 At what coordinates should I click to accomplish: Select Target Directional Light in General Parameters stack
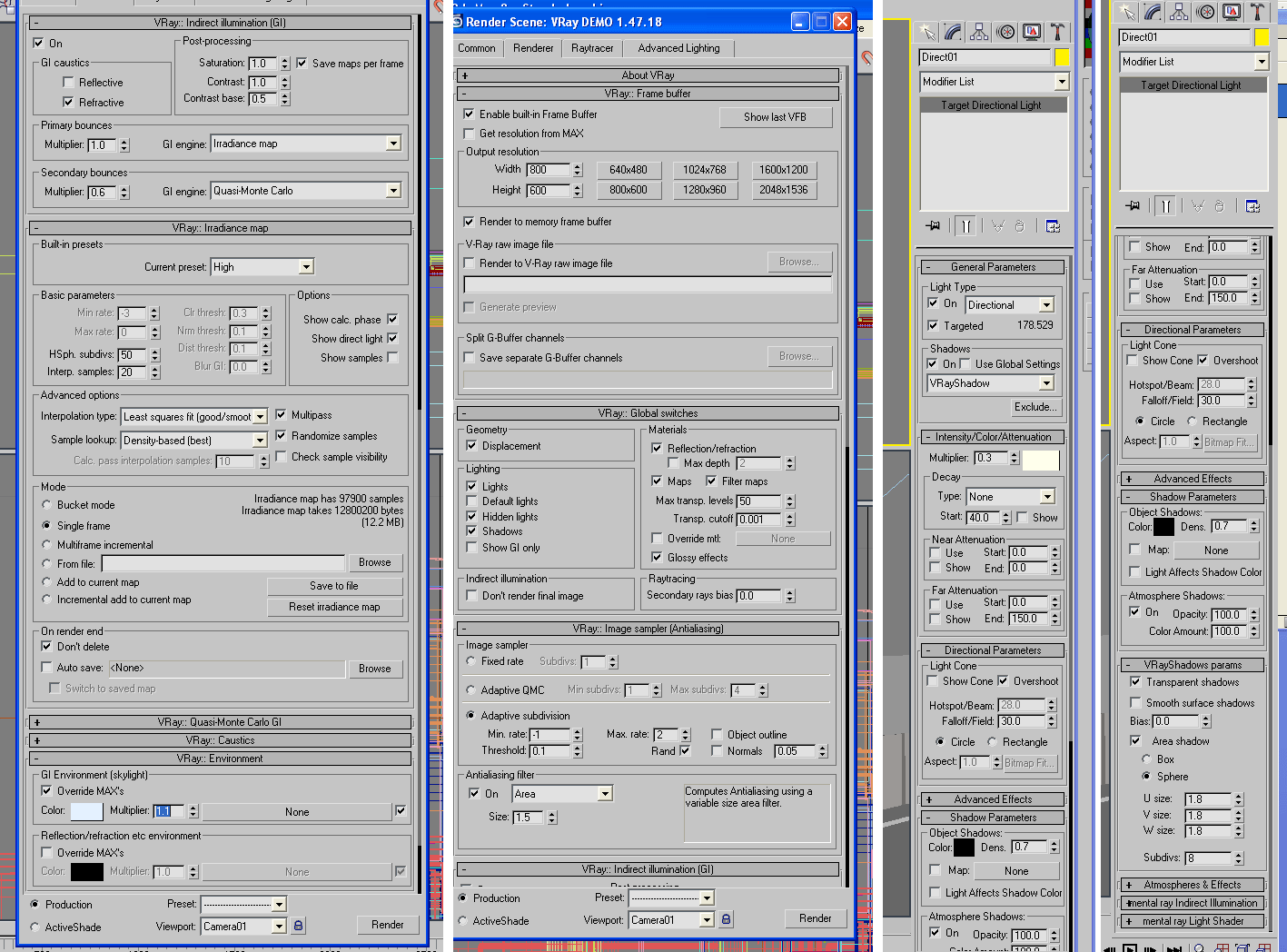[x=991, y=105]
